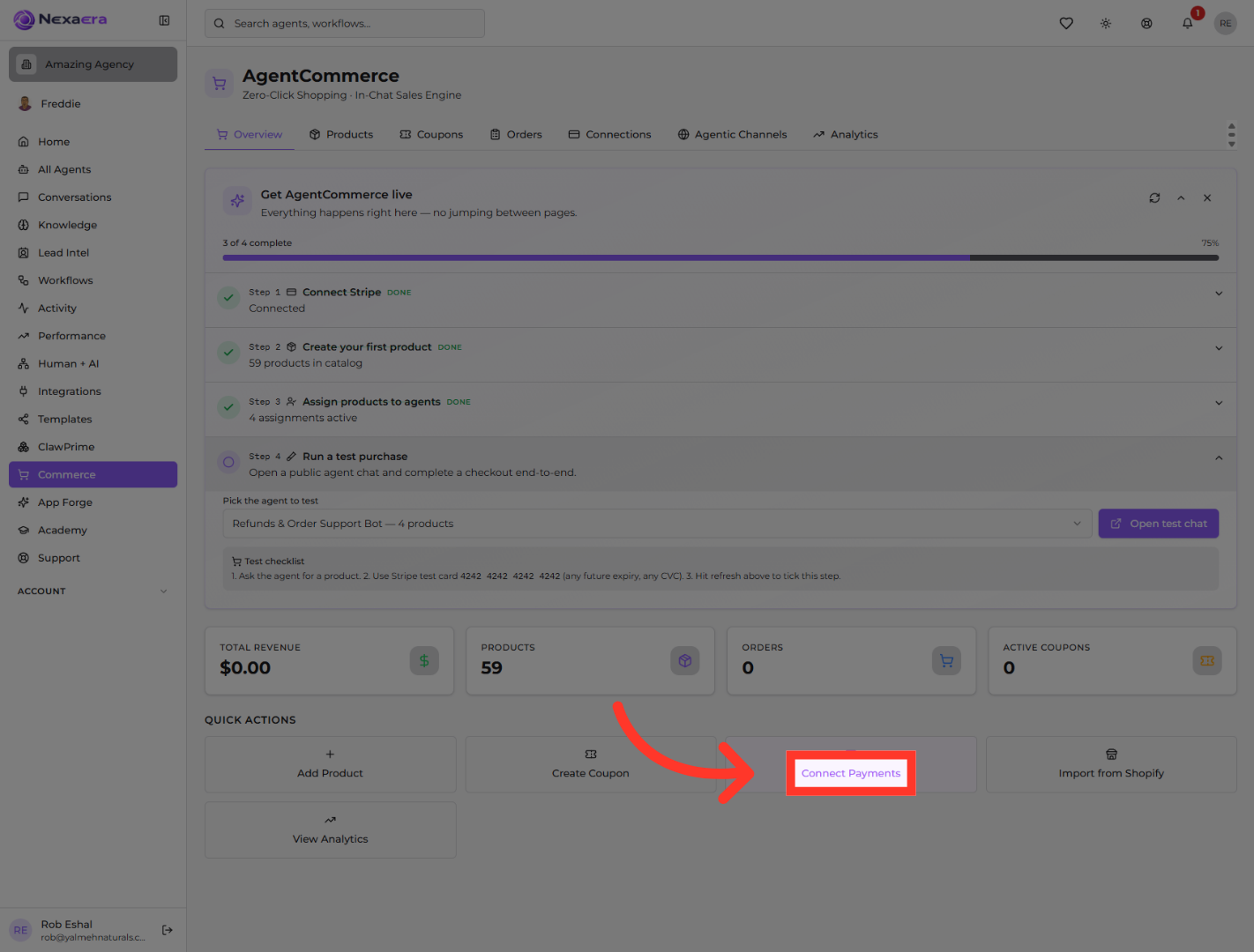
Task: Click the View Analytics quick action
Action: click(x=331, y=830)
